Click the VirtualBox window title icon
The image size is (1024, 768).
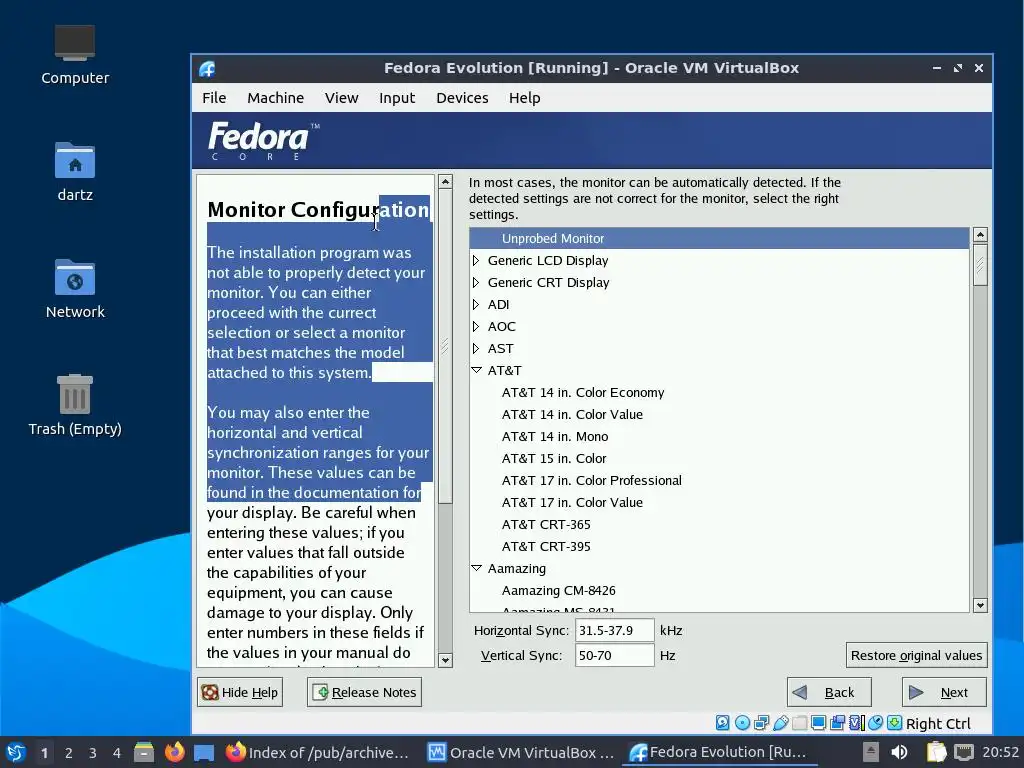coord(207,68)
